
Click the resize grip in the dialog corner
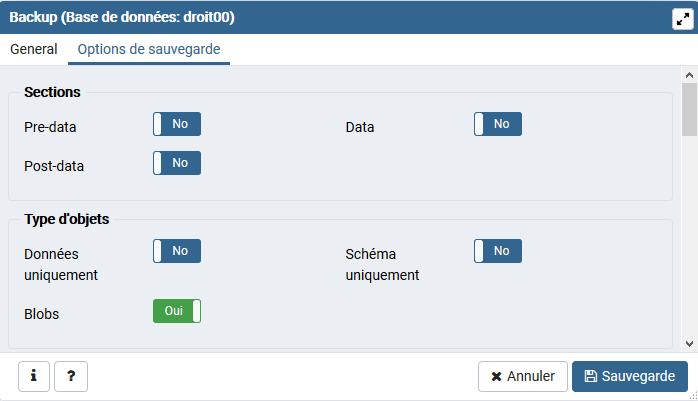693,396
